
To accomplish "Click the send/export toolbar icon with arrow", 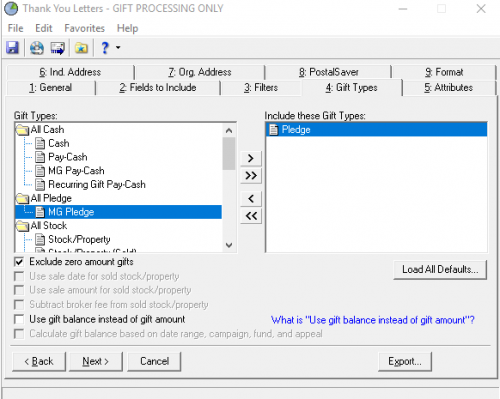I will [x=57, y=48].
